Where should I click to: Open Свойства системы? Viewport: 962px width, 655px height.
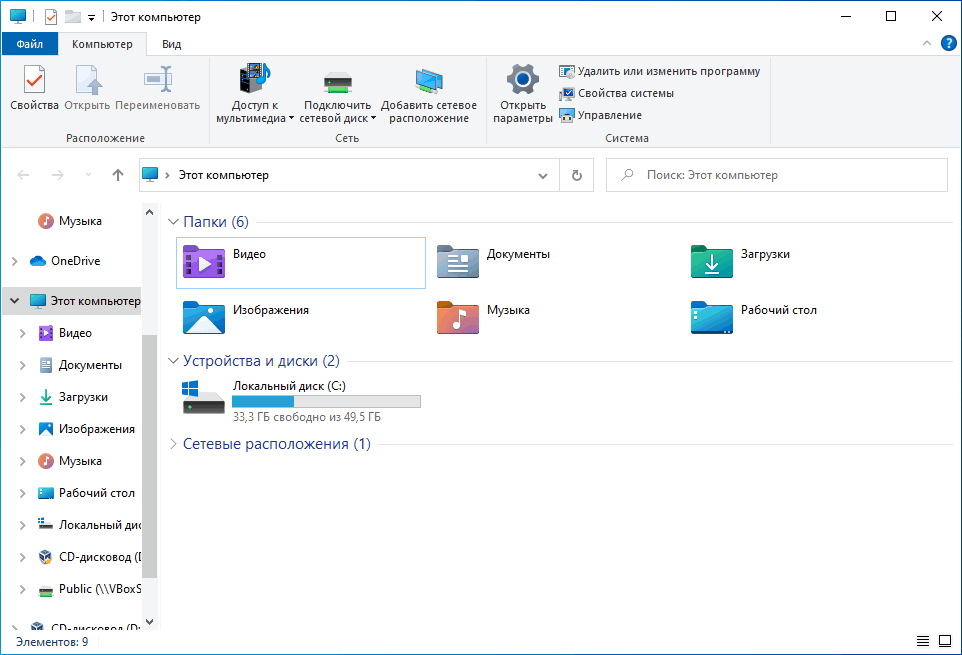tap(617, 93)
